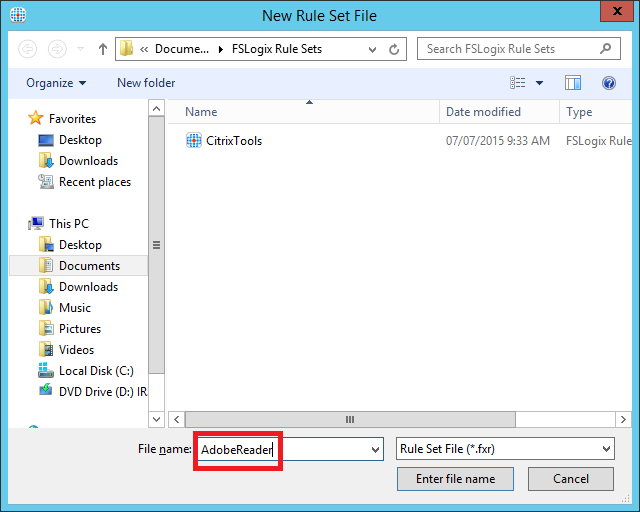Change your view icon button

coord(518,83)
